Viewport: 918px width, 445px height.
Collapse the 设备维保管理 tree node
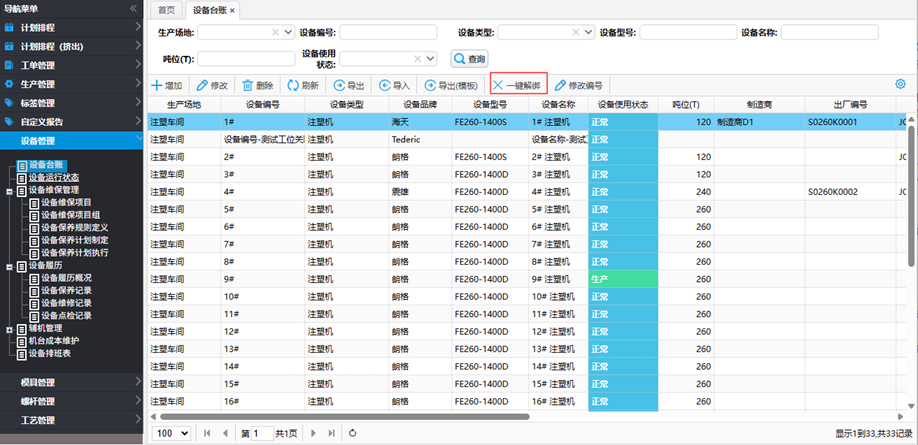9,189
